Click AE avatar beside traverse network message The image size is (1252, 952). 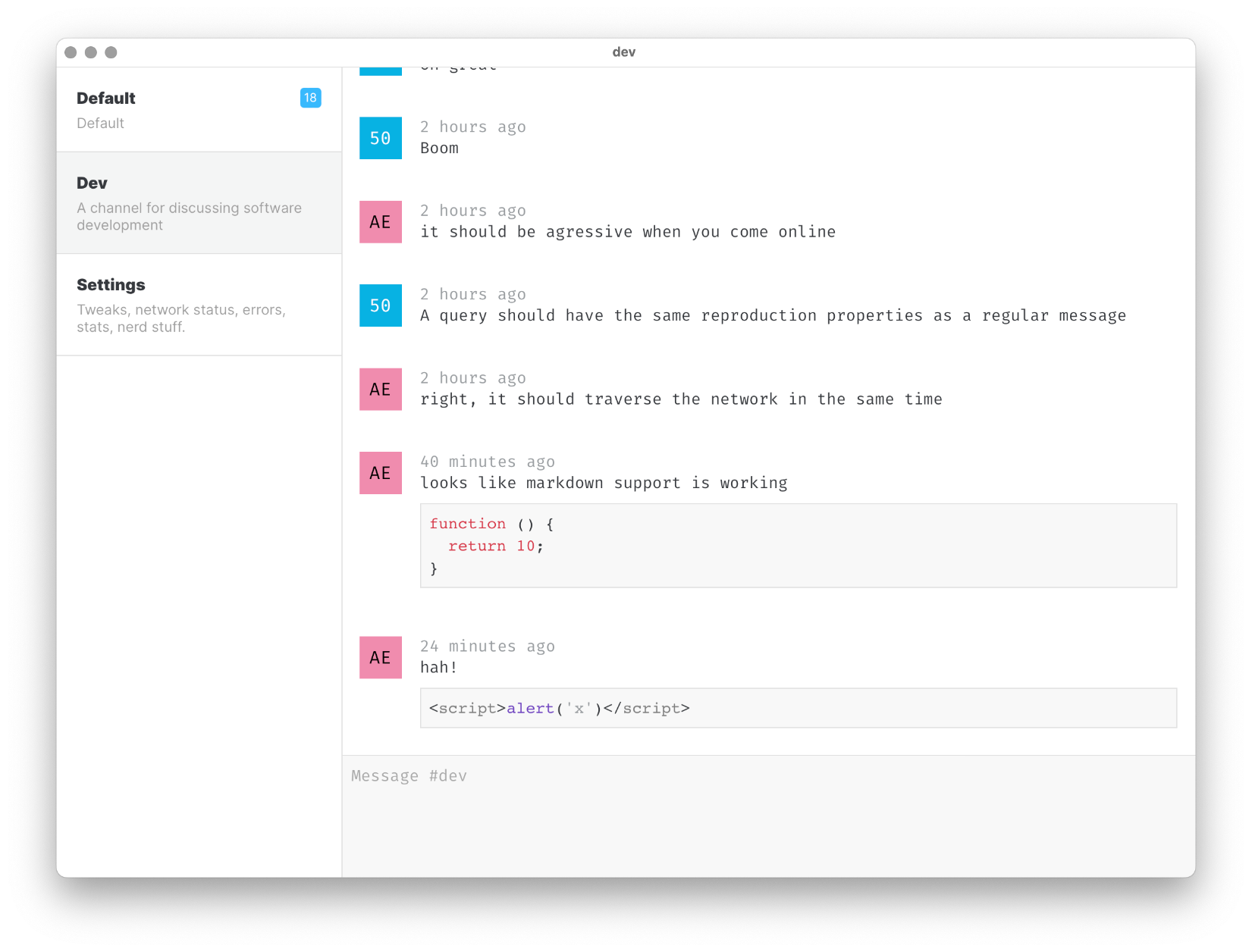pyautogui.click(x=381, y=390)
